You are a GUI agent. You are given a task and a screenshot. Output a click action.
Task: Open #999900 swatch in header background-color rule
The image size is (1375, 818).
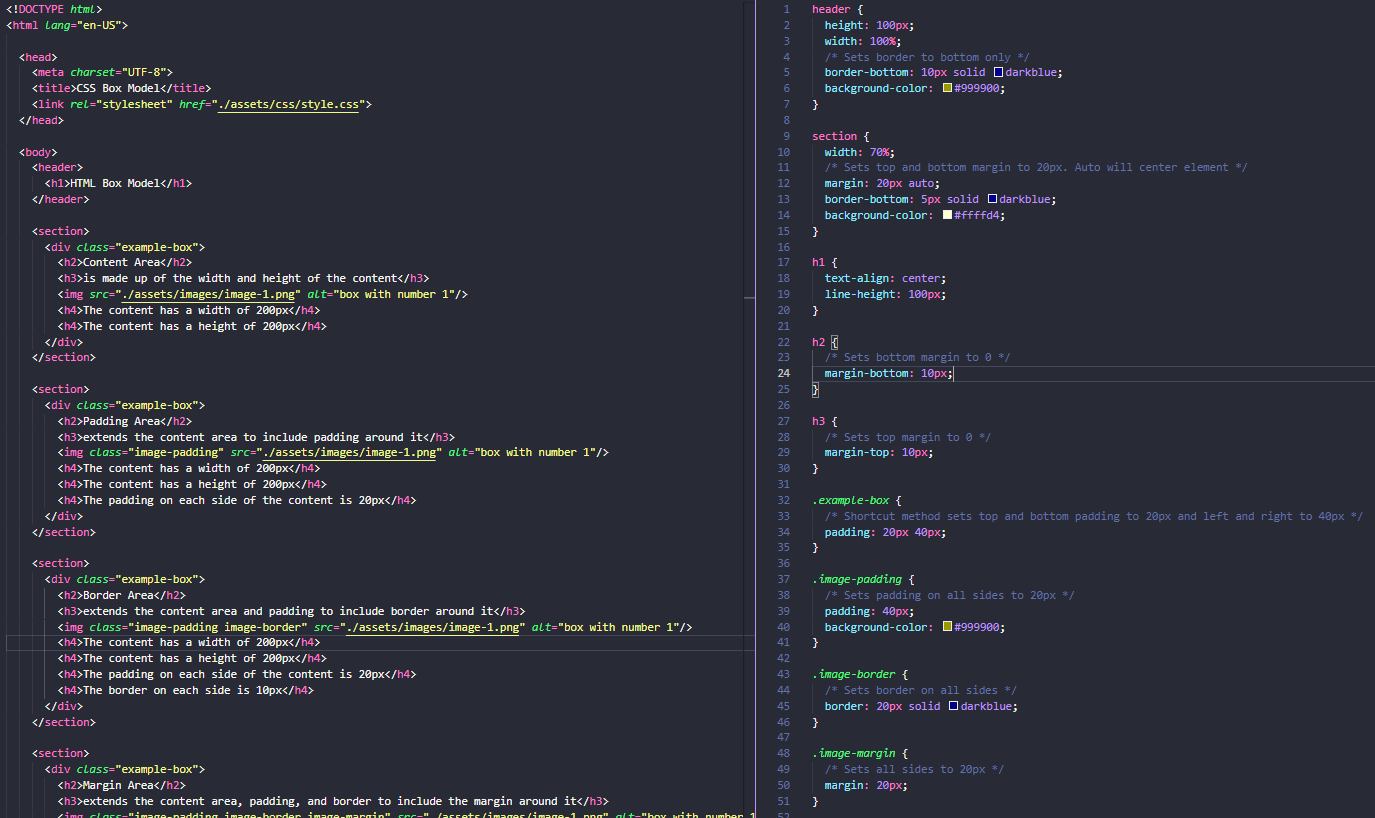click(947, 89)
